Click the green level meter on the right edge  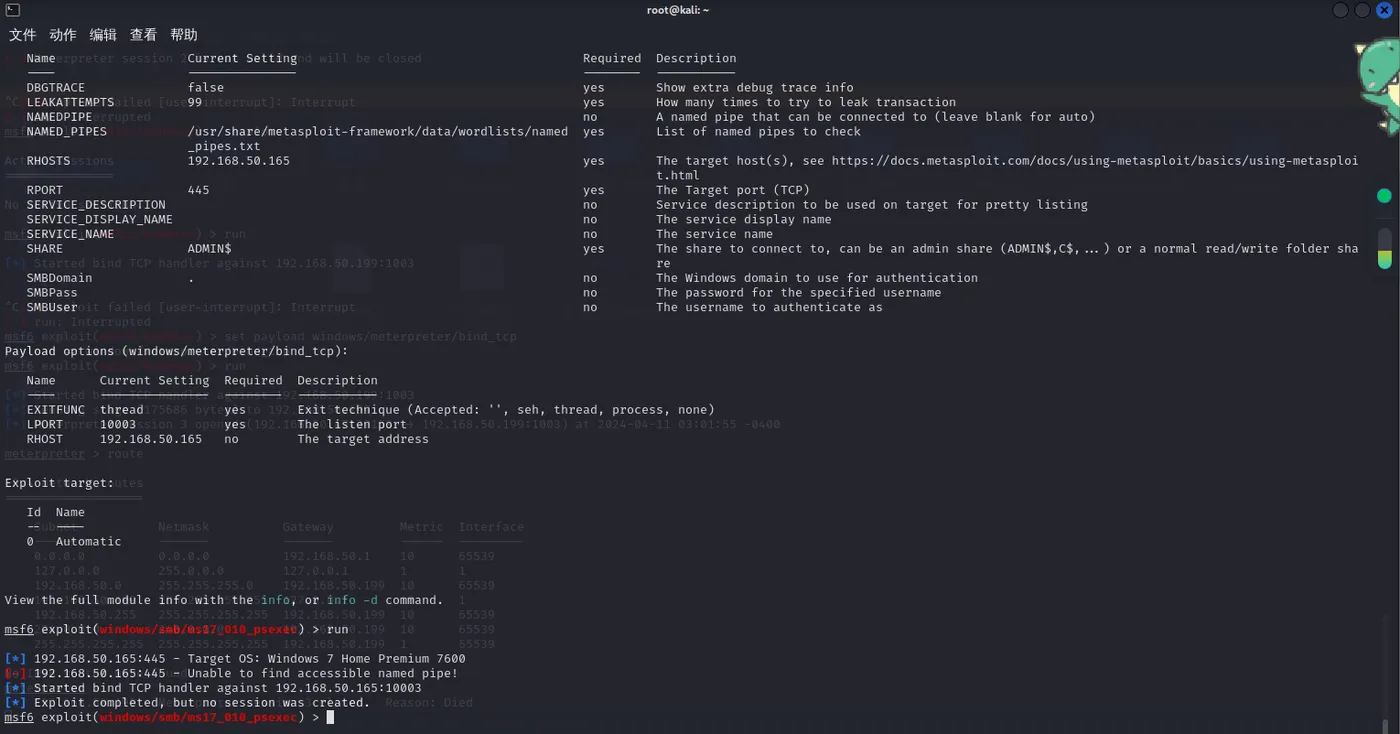pyautogui.click(x=1384, y=249)
